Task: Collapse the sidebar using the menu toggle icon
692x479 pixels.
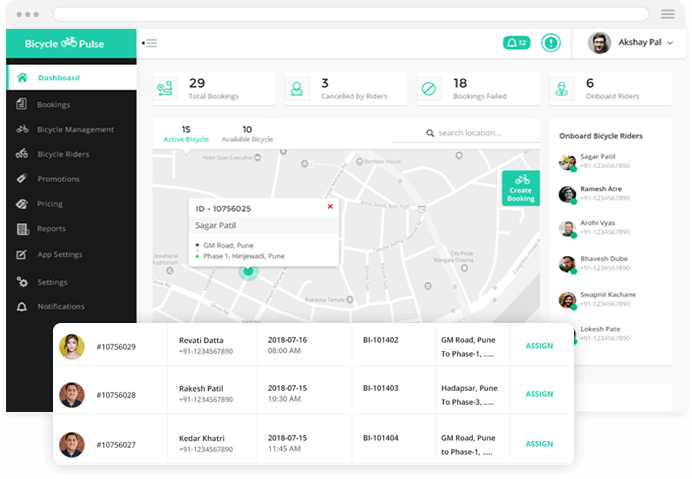Action: [150, 43]
